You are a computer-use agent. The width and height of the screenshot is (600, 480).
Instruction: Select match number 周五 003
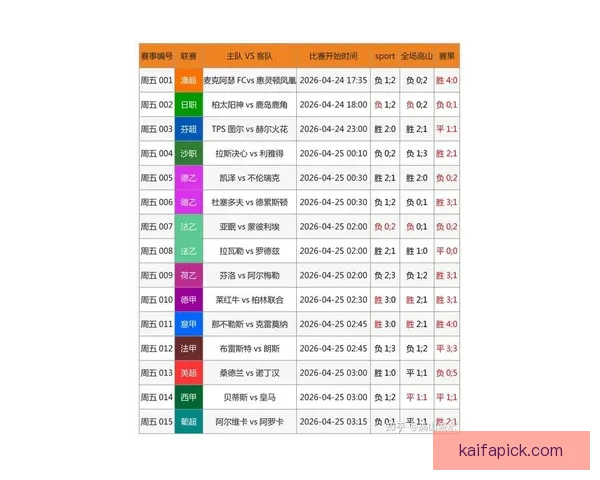point(157,129)
